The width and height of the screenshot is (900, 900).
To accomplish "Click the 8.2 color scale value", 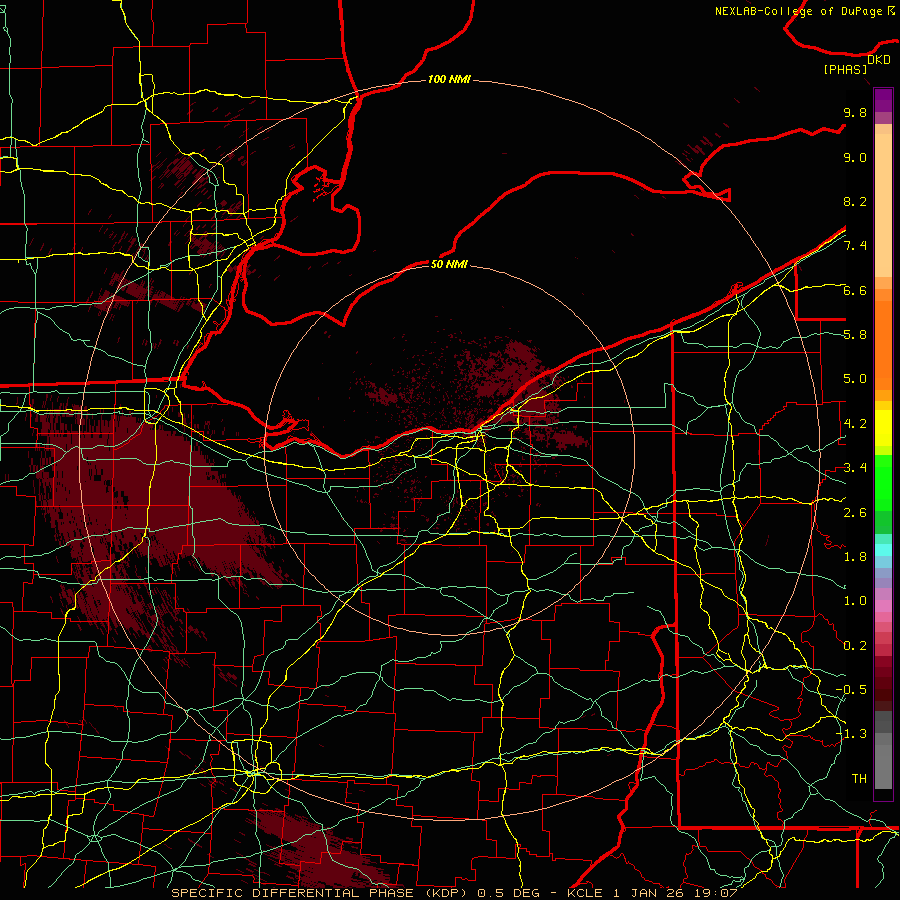I will point(855,201).
